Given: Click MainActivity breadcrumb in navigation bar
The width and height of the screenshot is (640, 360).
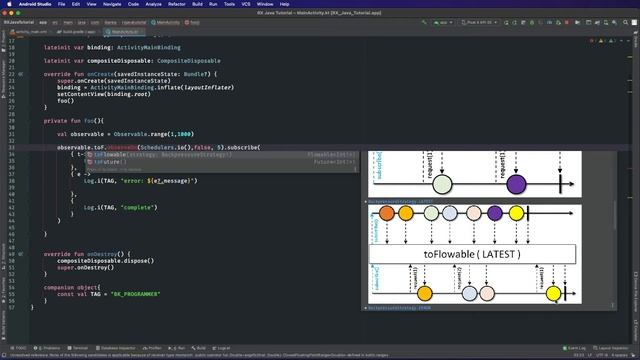Looking at the screenshot, I should point(165,22).
